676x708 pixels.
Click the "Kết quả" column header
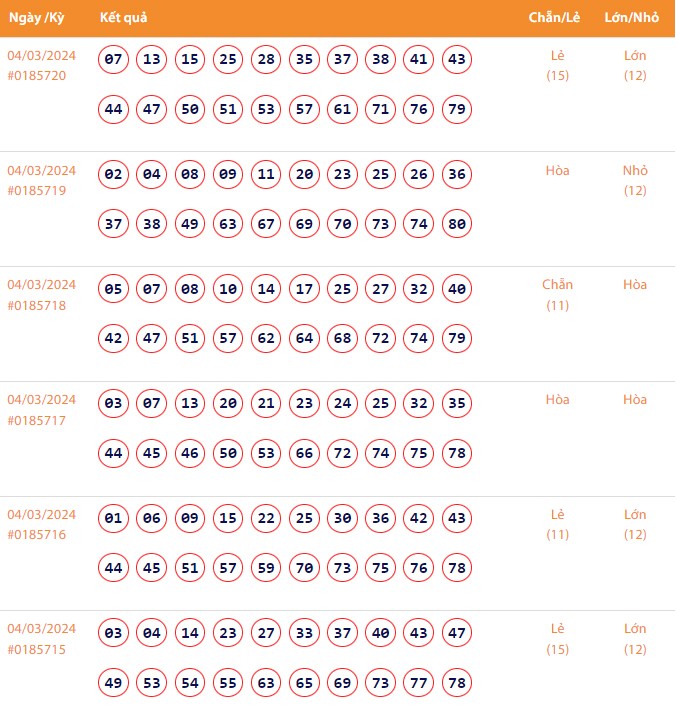tap(124, 18)
